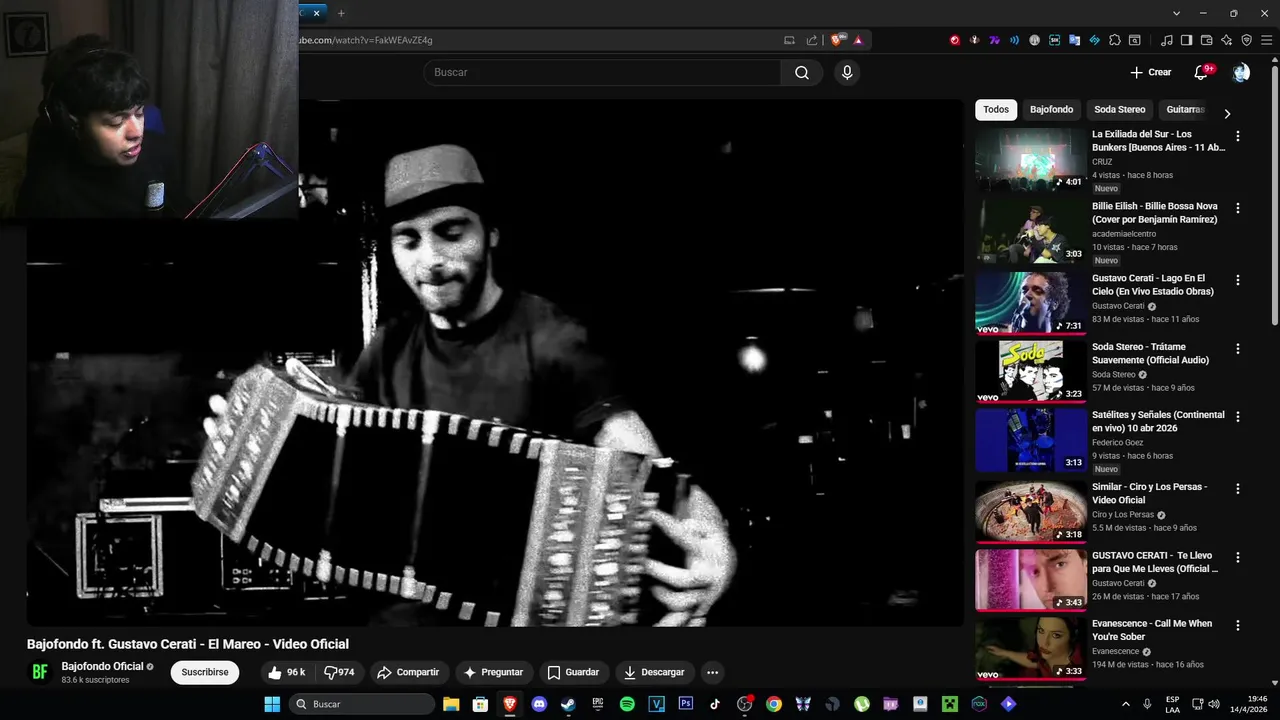The height and width of the screenshot is (720, 1280).
Task: Open the YouTube notifications bell
Action: point(1201,72)
